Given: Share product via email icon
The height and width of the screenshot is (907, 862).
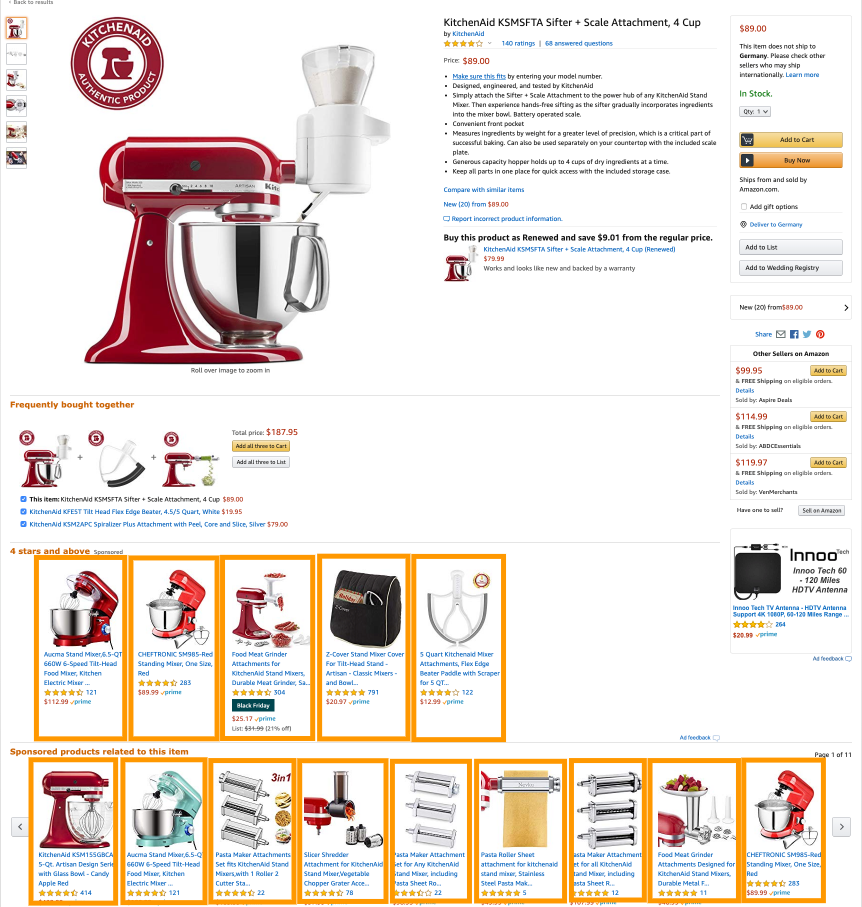Looking at the screenshot, I should click(780, 334).
